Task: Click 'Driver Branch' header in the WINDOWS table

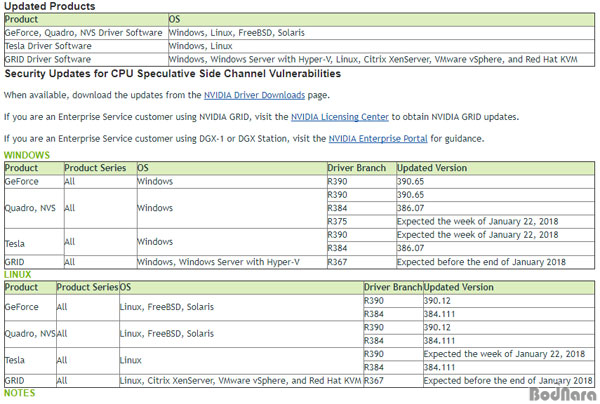Action: tap(362, 168)
